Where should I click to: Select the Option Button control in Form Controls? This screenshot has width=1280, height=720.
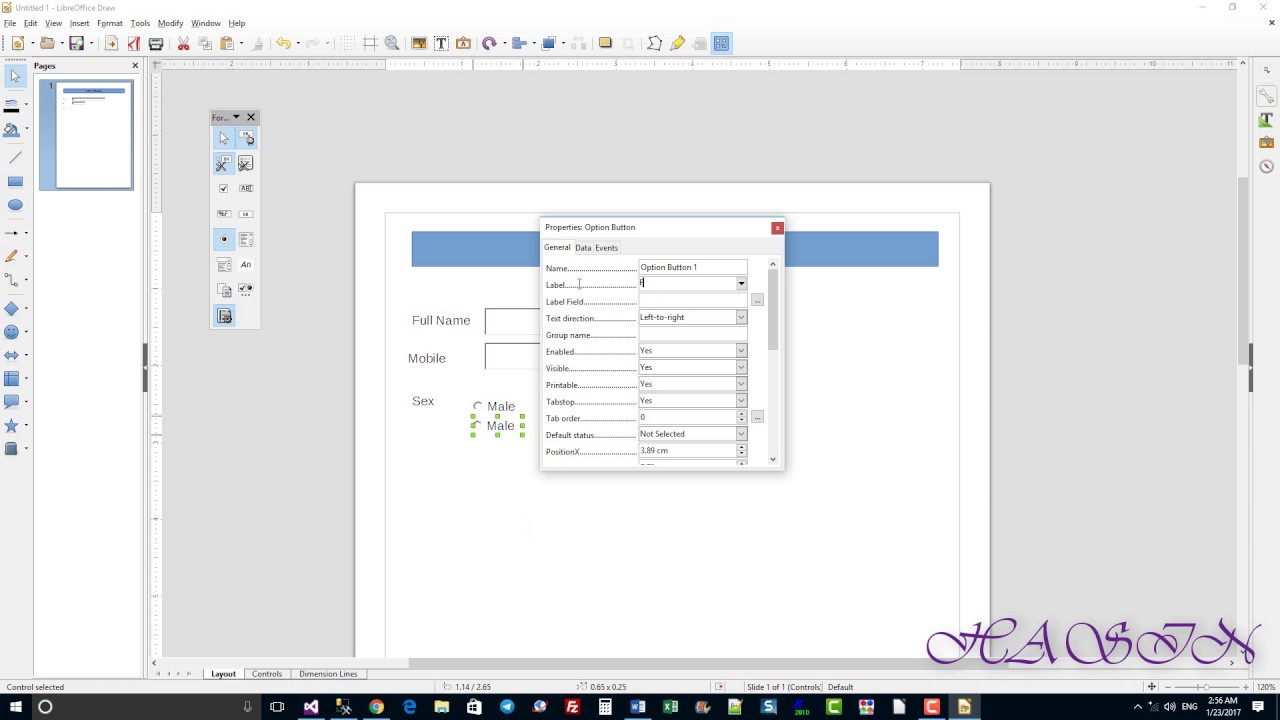coord(224,239)
